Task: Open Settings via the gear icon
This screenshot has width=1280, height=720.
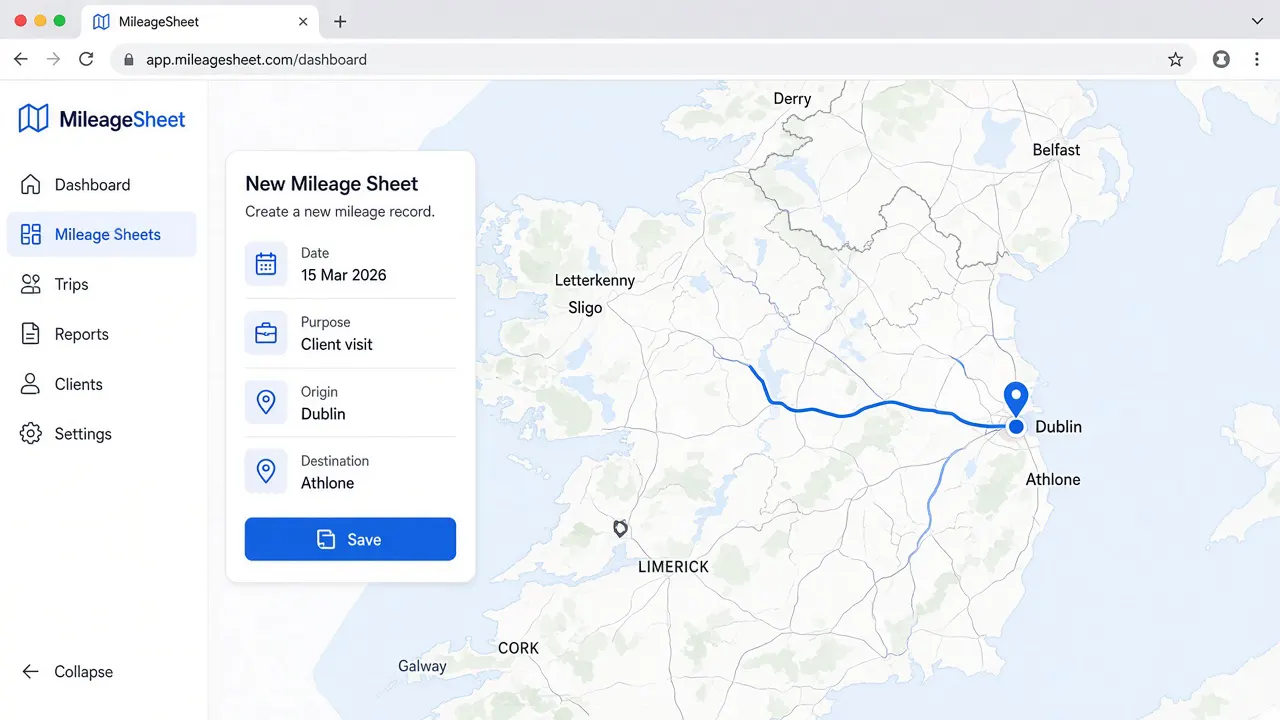Action: (31, 434)
